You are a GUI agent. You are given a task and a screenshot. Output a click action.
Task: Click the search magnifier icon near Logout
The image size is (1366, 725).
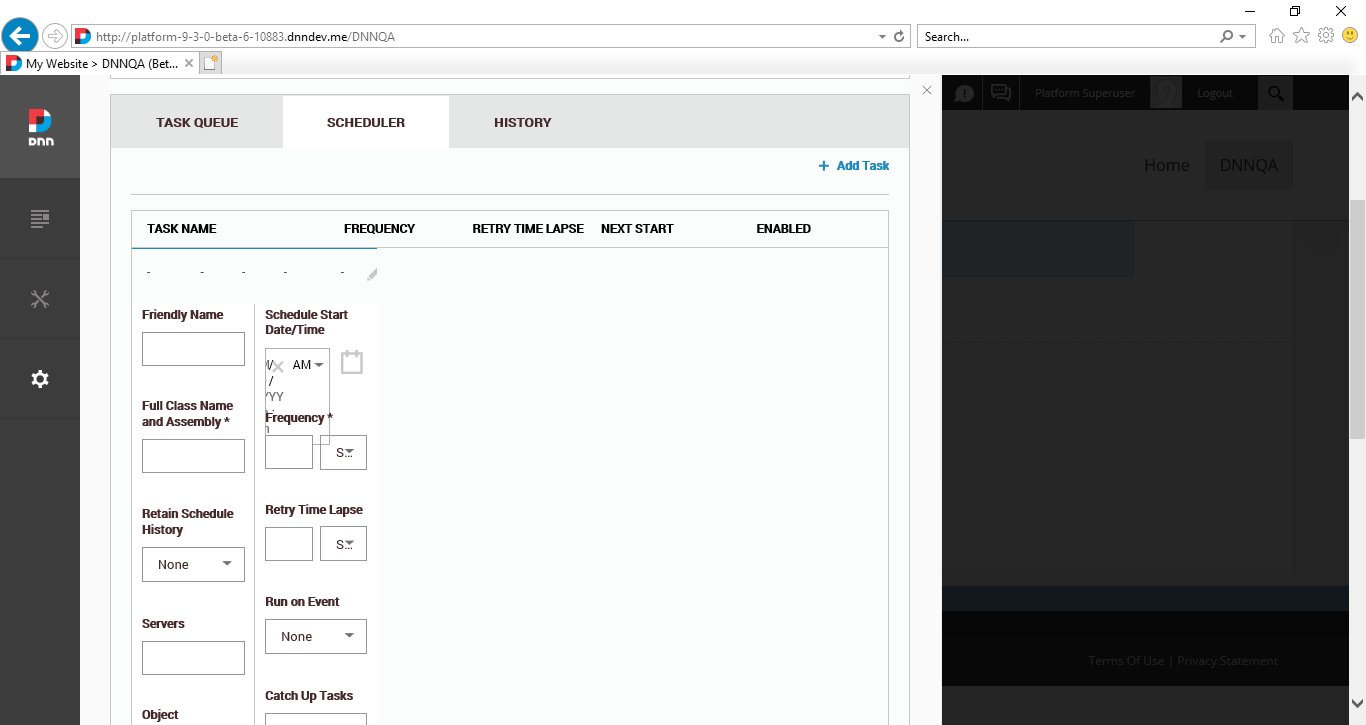pos(1276,91)
